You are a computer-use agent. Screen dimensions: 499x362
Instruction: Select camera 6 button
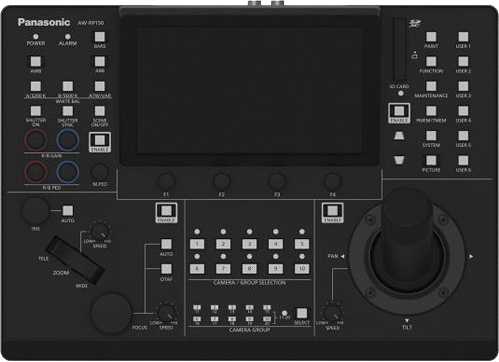(197, 269)
